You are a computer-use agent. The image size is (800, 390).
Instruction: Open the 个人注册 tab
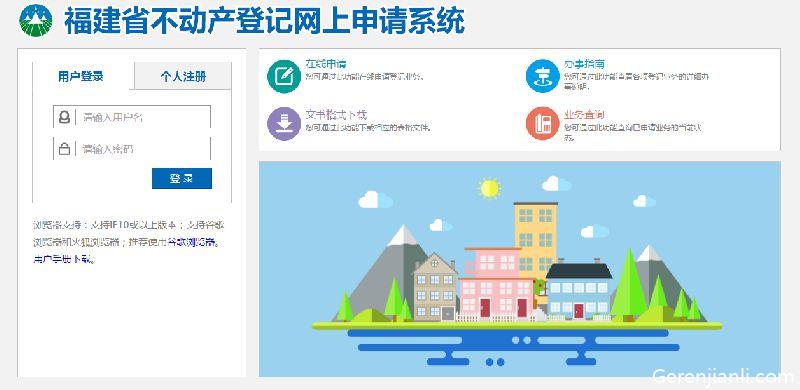coord(183,77)
